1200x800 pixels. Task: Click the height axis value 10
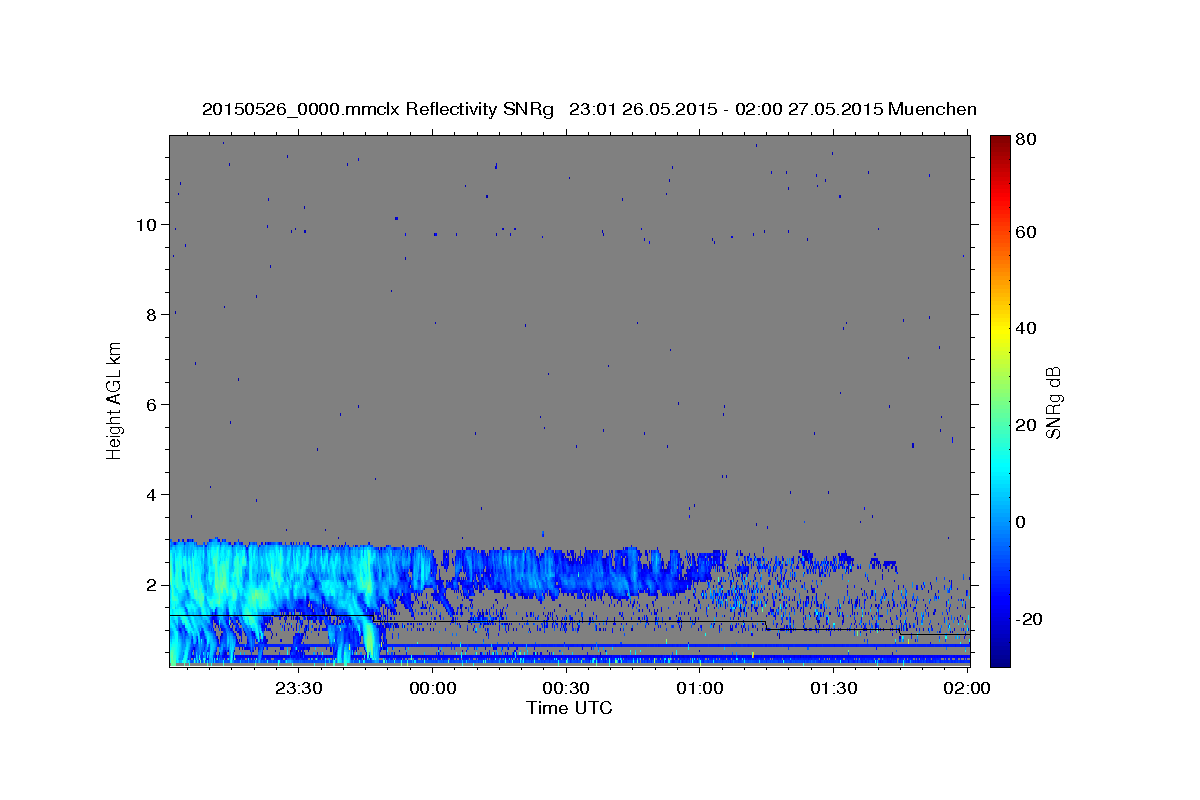pyautogui.click(x=147, y=224)
